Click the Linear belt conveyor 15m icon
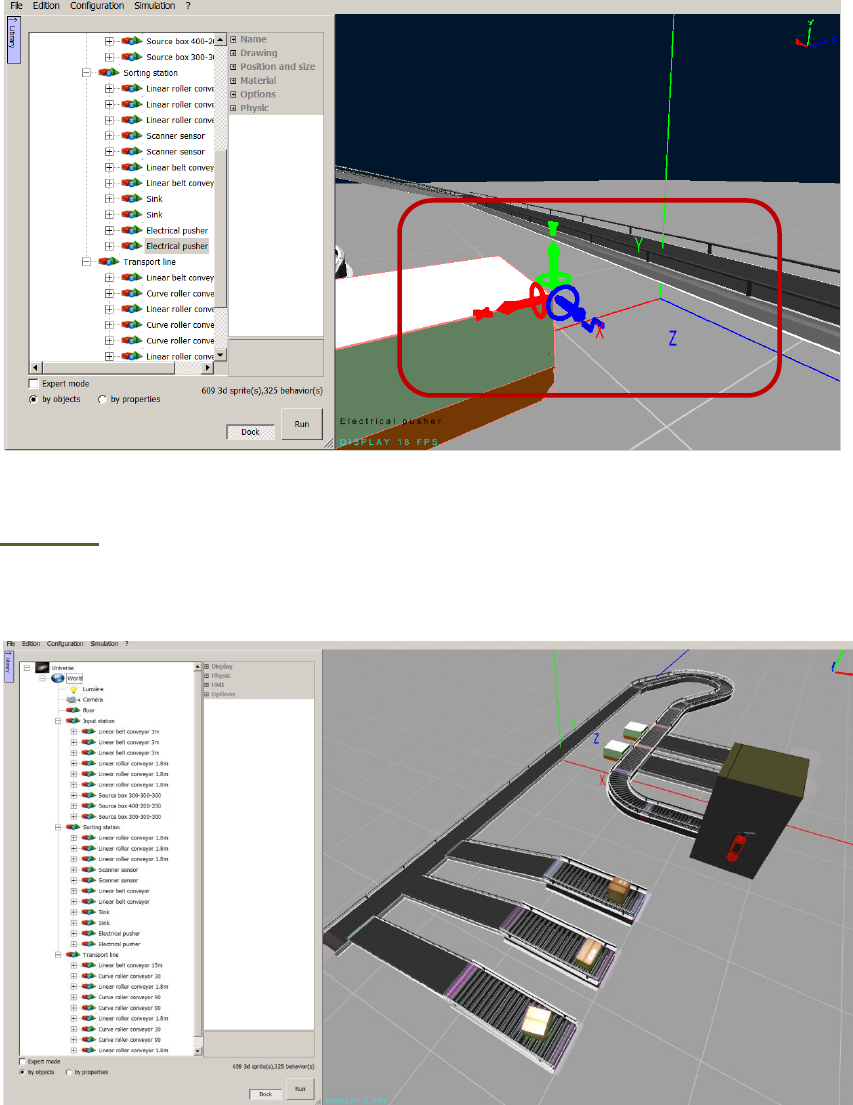 click(x=88, y=965)
